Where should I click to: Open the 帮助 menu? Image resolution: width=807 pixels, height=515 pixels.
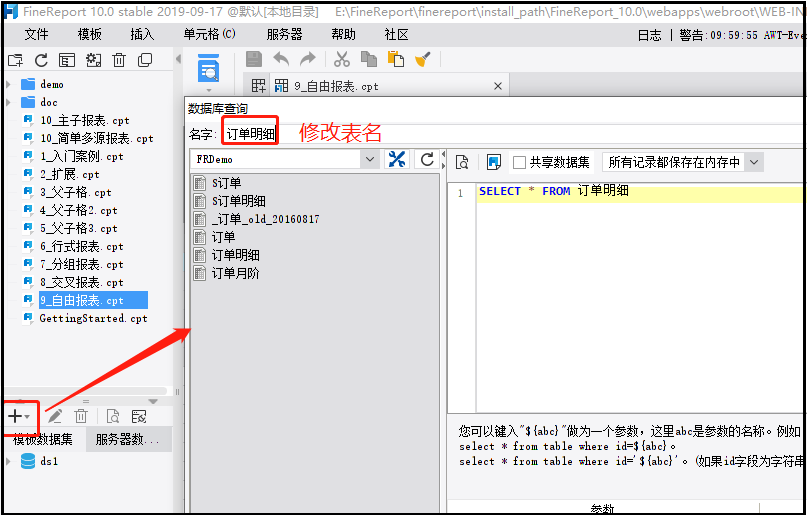point(343,34)
